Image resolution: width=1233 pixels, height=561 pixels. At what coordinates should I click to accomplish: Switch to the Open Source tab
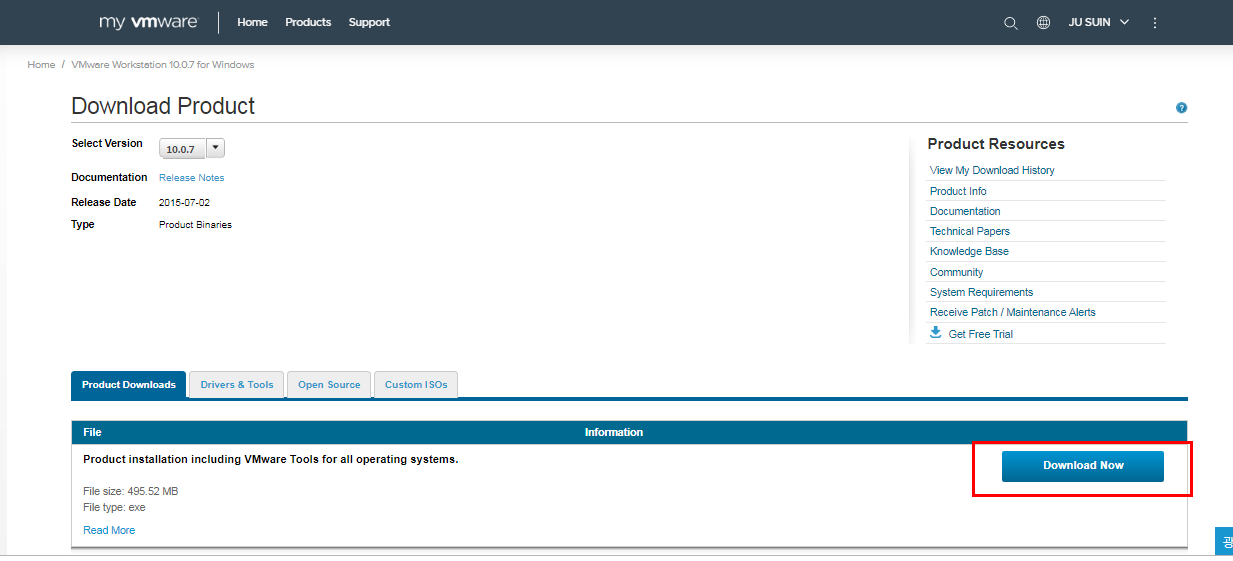pyautogui.click(x=329, y=385)
